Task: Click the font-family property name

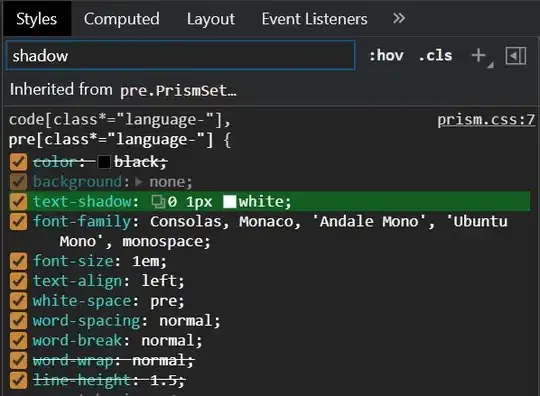Action: (82, 221)
